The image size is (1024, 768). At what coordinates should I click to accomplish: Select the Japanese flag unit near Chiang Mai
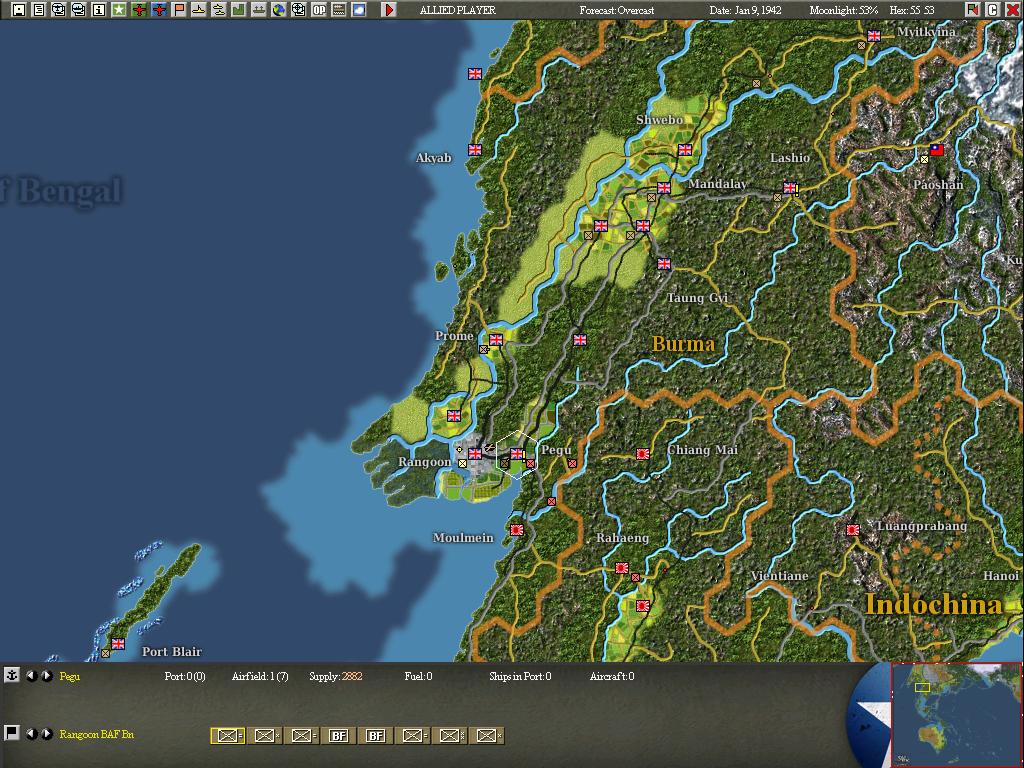[643, 453]
